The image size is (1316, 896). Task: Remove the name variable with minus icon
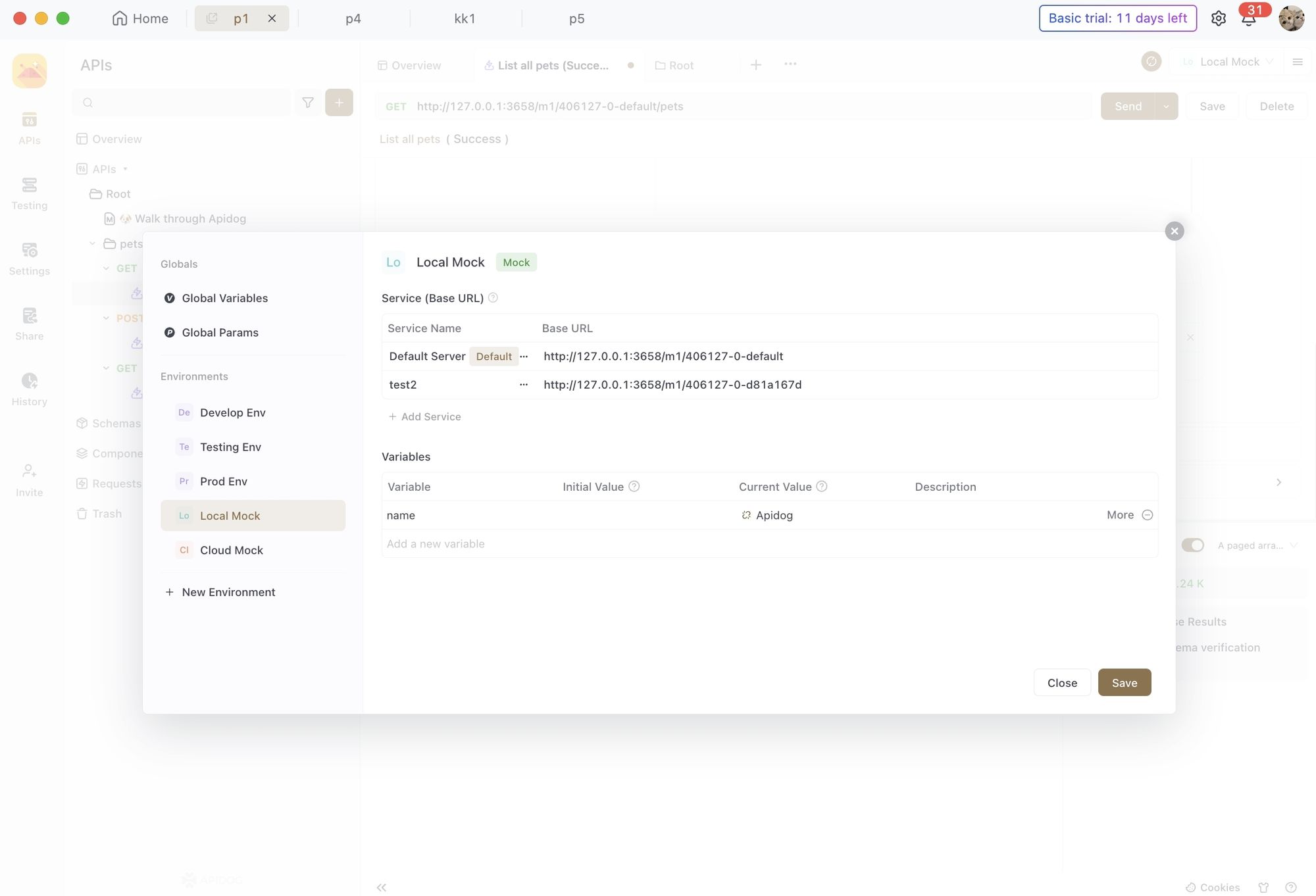coord(1148,515)
